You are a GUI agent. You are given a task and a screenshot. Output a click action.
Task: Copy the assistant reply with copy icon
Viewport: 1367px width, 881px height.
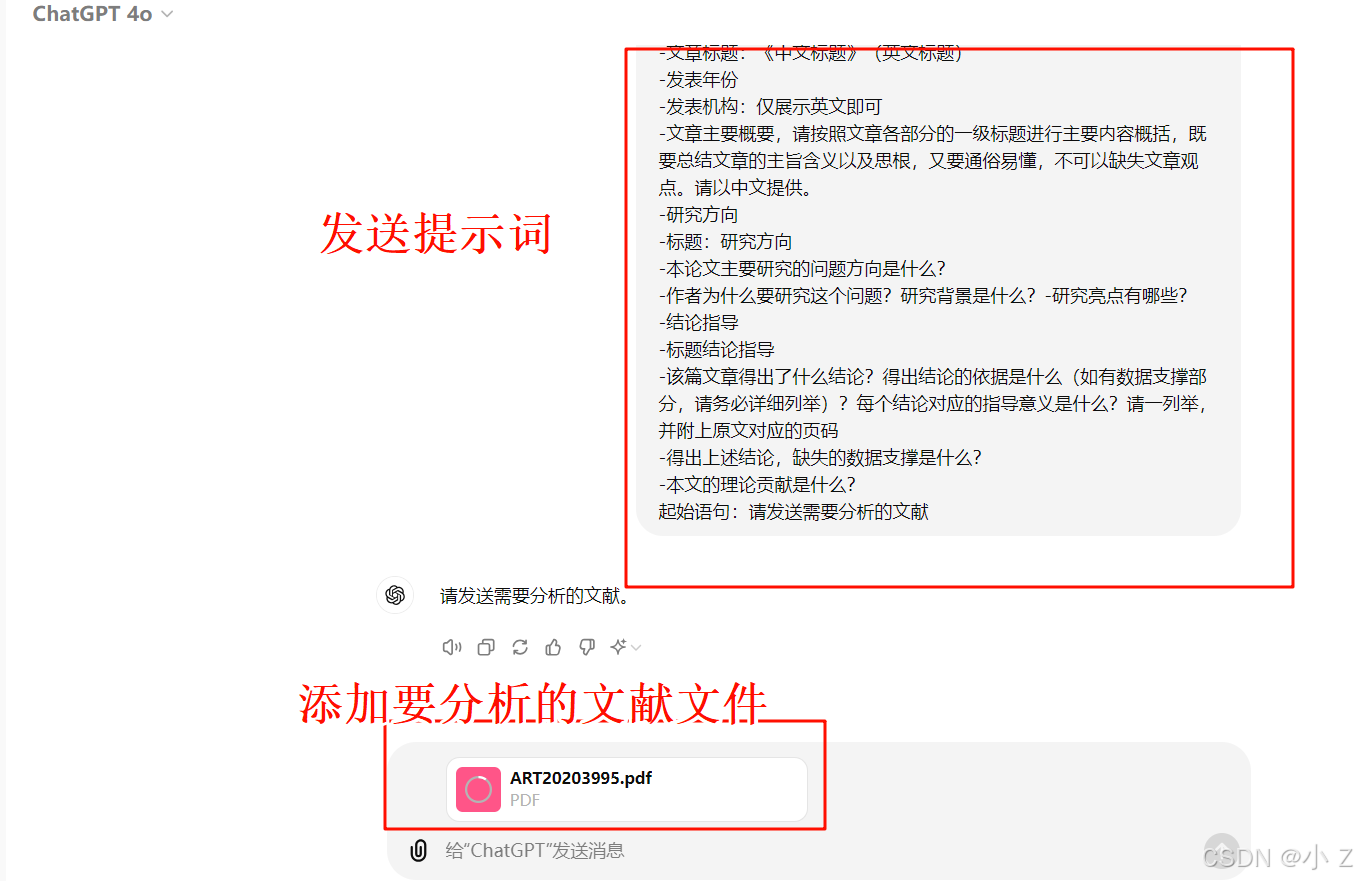click(486, 647)
